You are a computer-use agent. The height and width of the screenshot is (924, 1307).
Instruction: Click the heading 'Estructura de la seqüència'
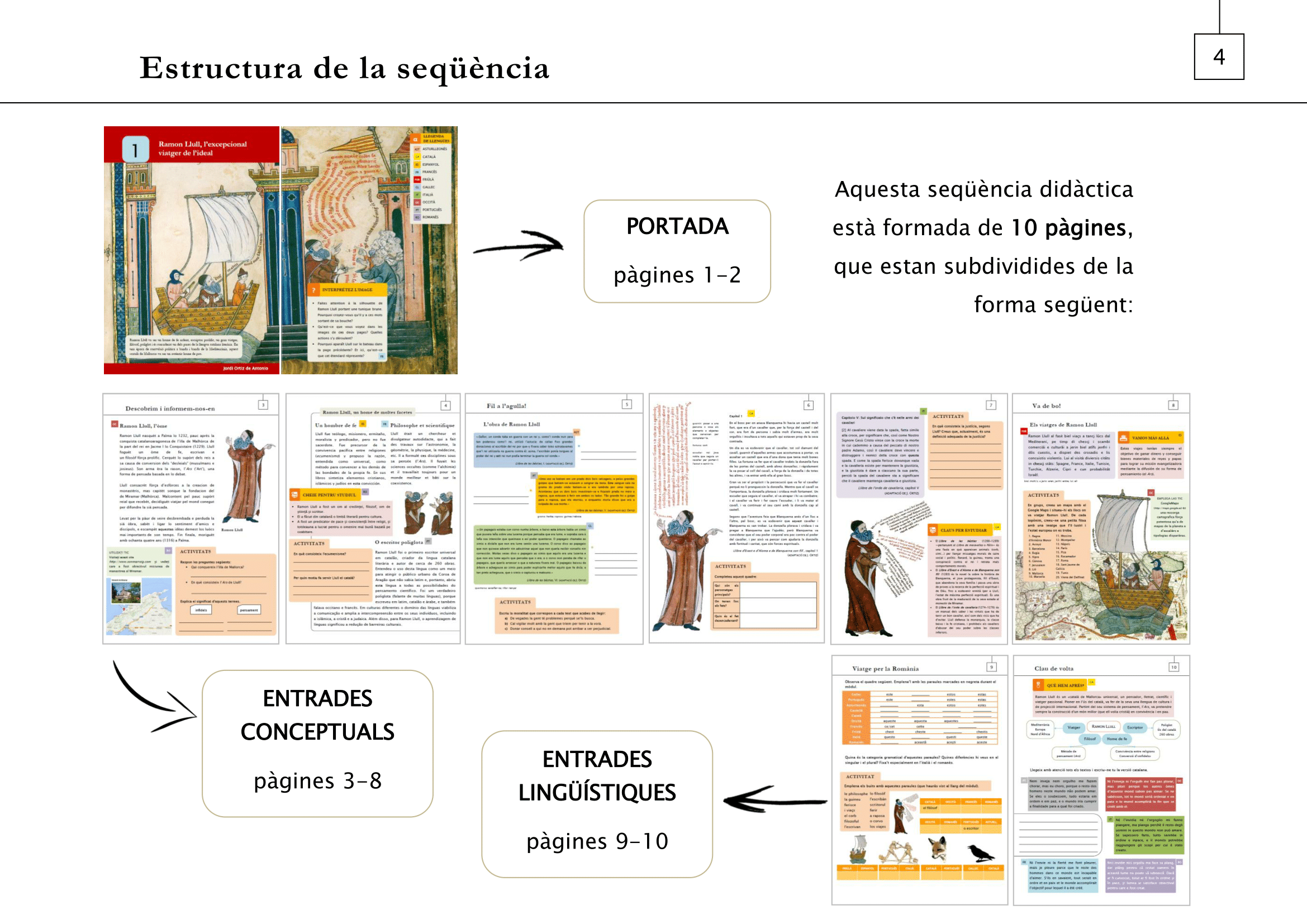[x=344, y=68]
